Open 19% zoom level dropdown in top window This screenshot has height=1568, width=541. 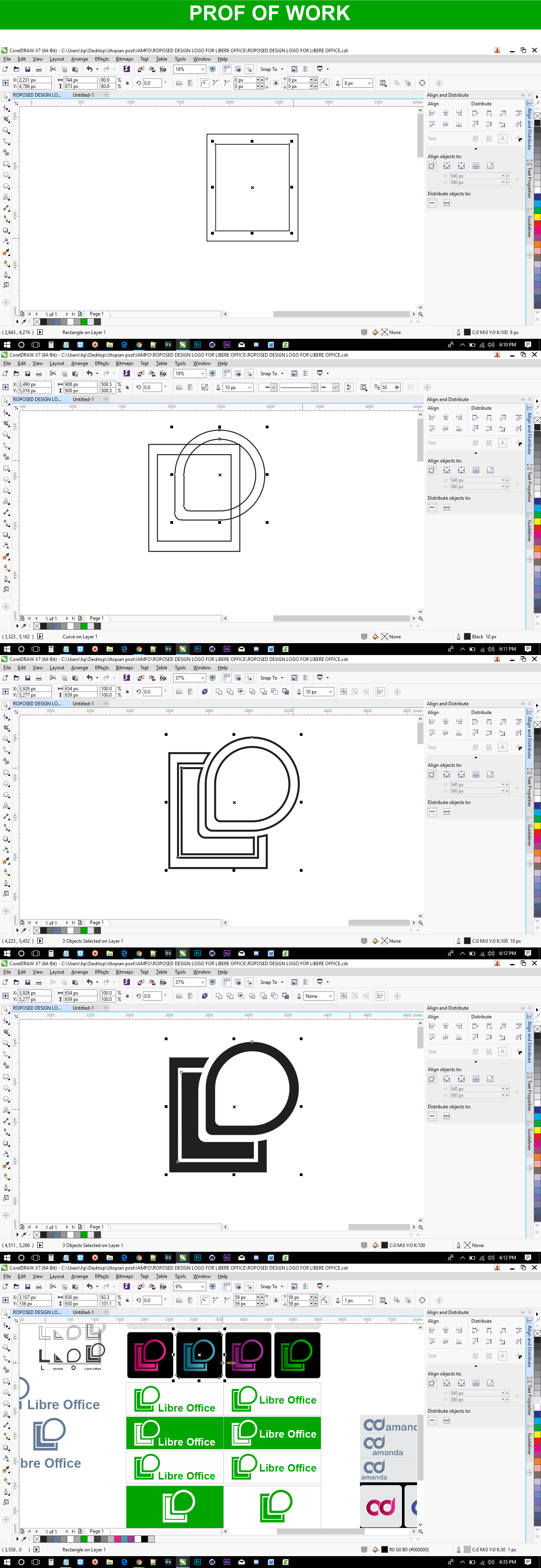click(203, 69)
